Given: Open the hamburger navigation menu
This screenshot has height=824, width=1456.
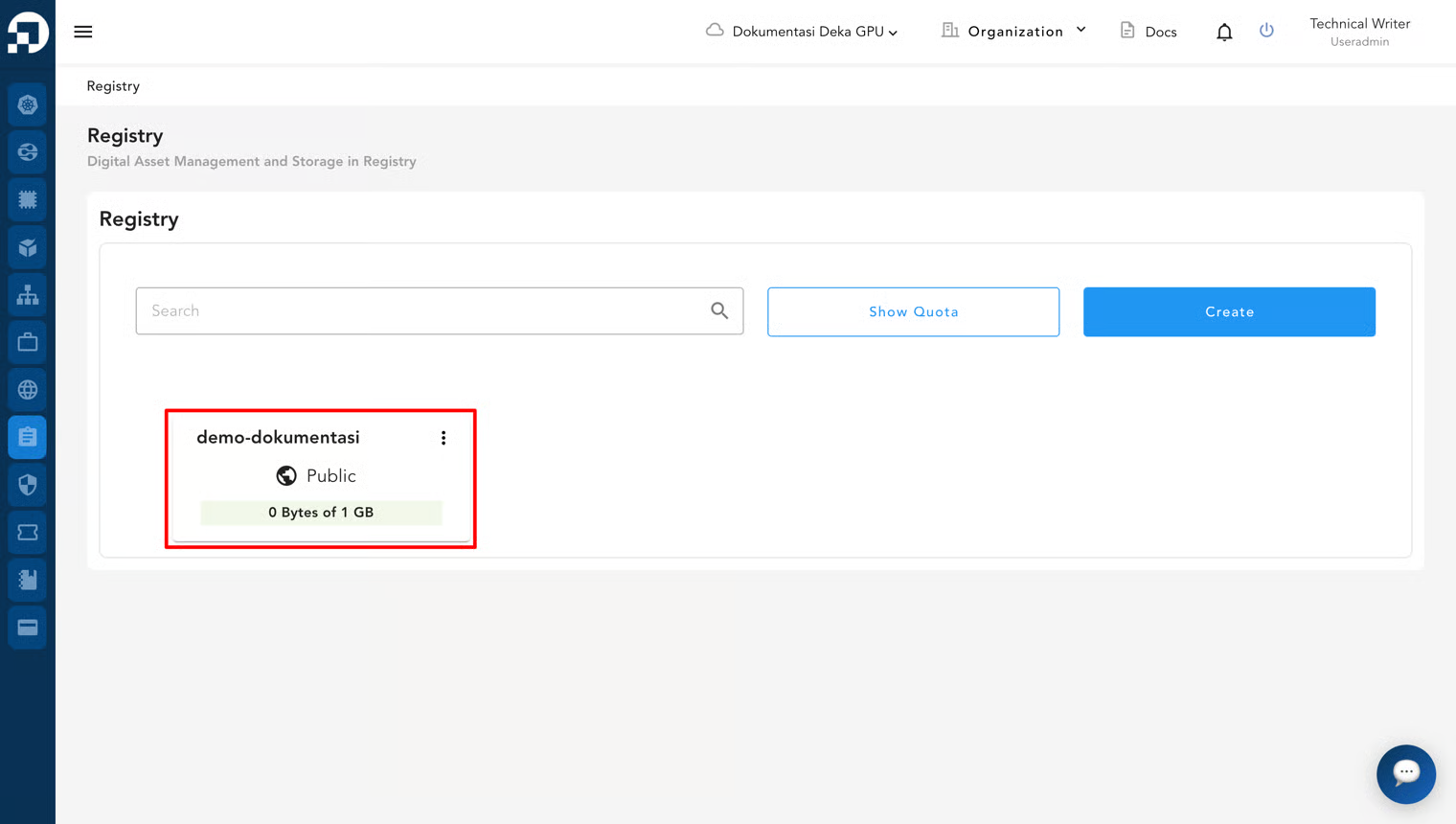Looking at the screenshot, I should click(x=83, y=32).
